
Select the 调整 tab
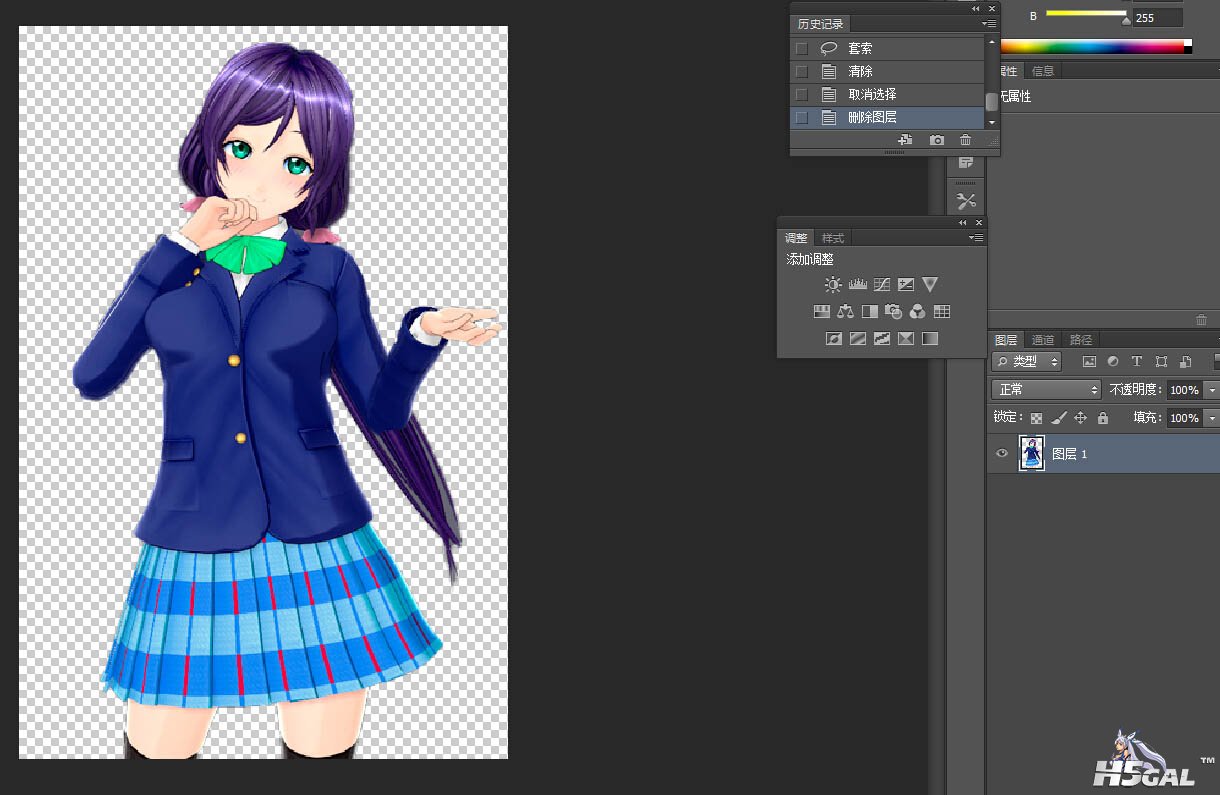[x=796, y=238]
